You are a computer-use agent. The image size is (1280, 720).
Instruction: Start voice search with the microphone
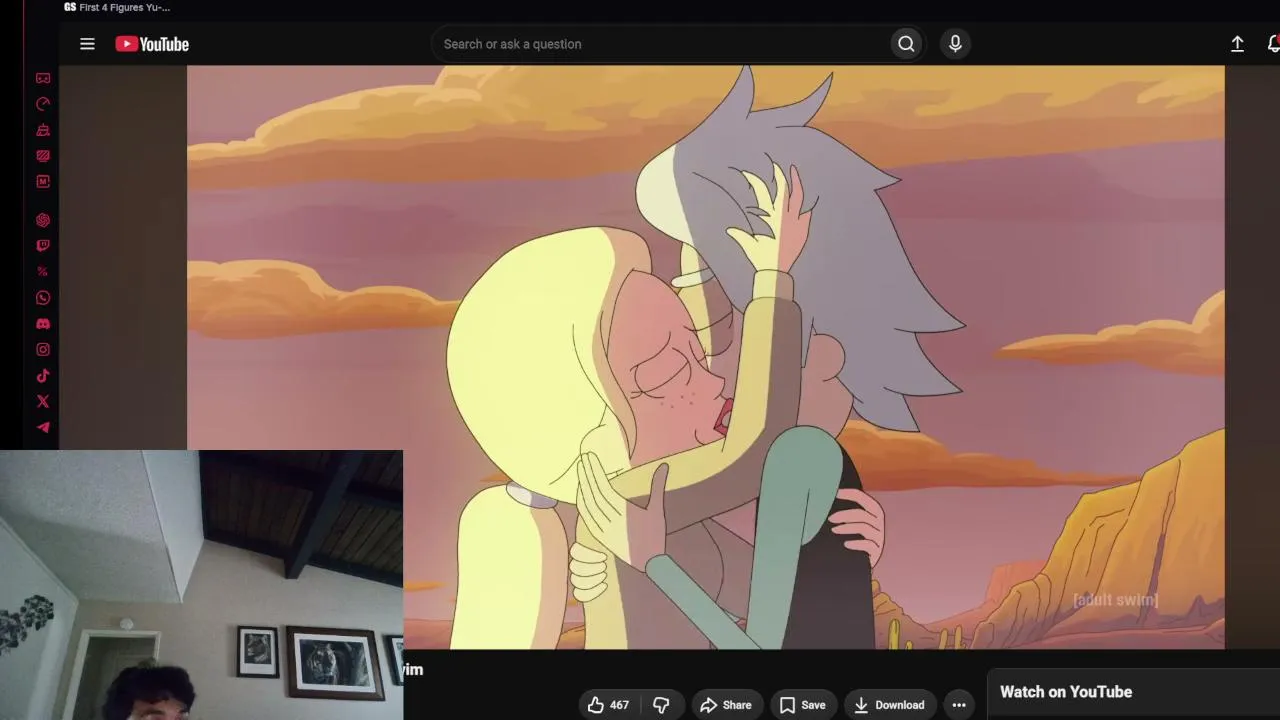point(955,44)
